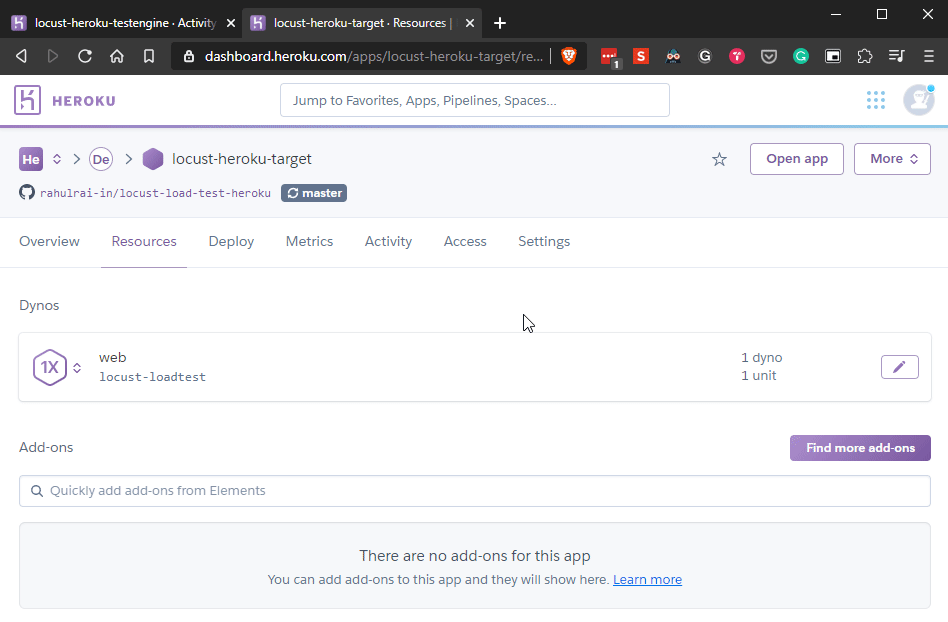
Task: Click the Grammarly green G extension icon
Action: (800, 56)
